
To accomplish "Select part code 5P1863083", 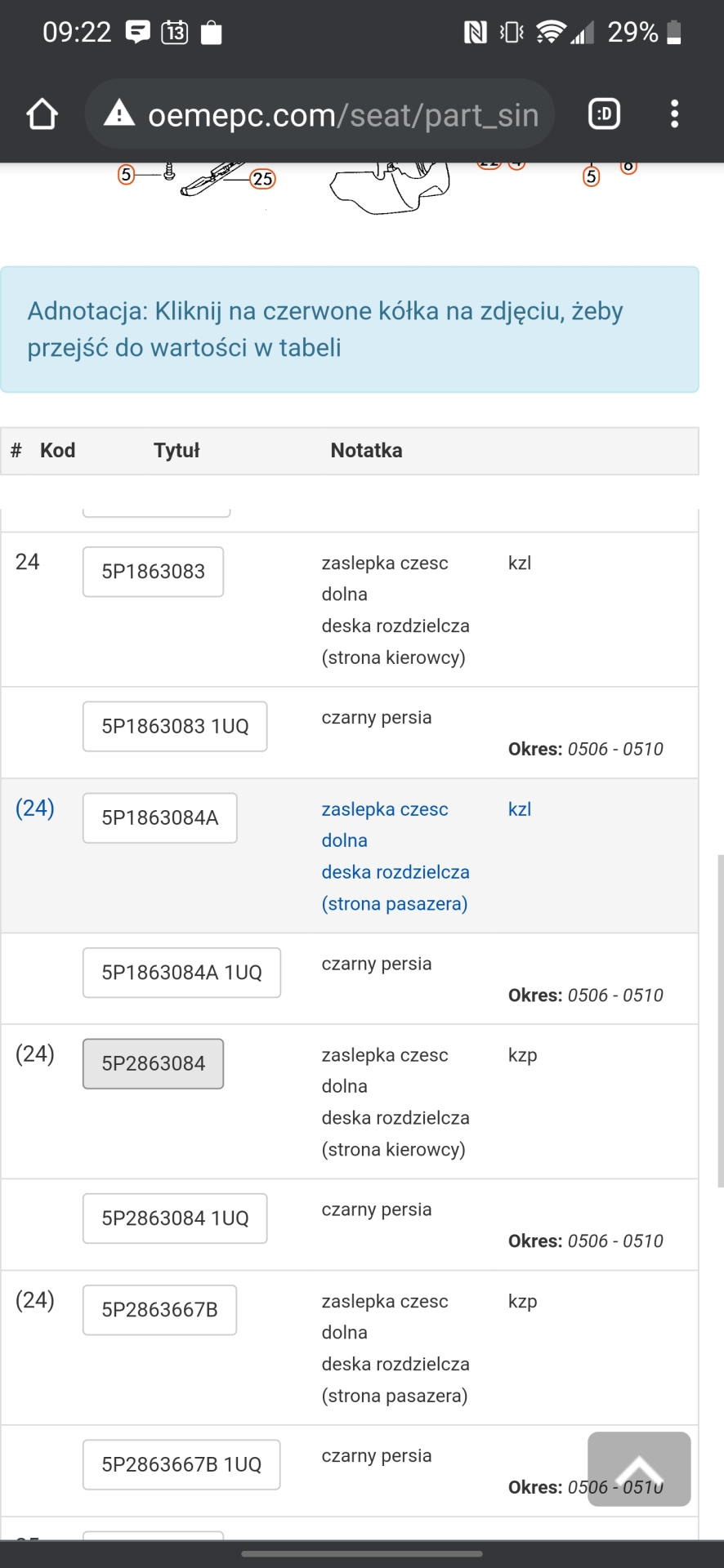I will [153, 572].
